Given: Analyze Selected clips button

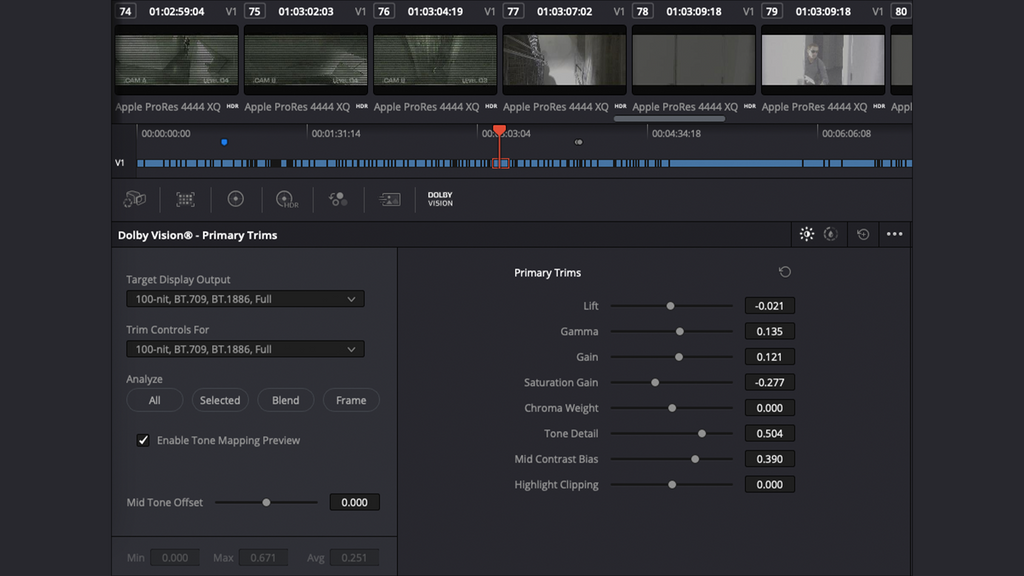Looking at the screenshot, I should [x=220, y=400].
